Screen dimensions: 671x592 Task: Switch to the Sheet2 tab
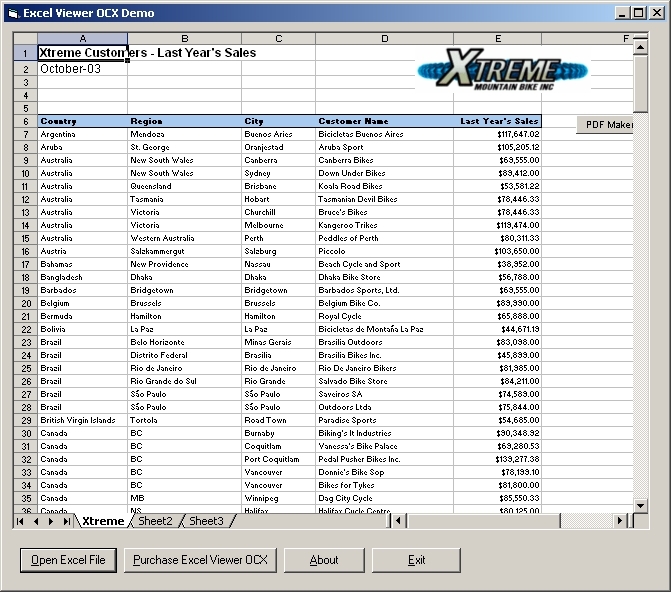[155, 521]
